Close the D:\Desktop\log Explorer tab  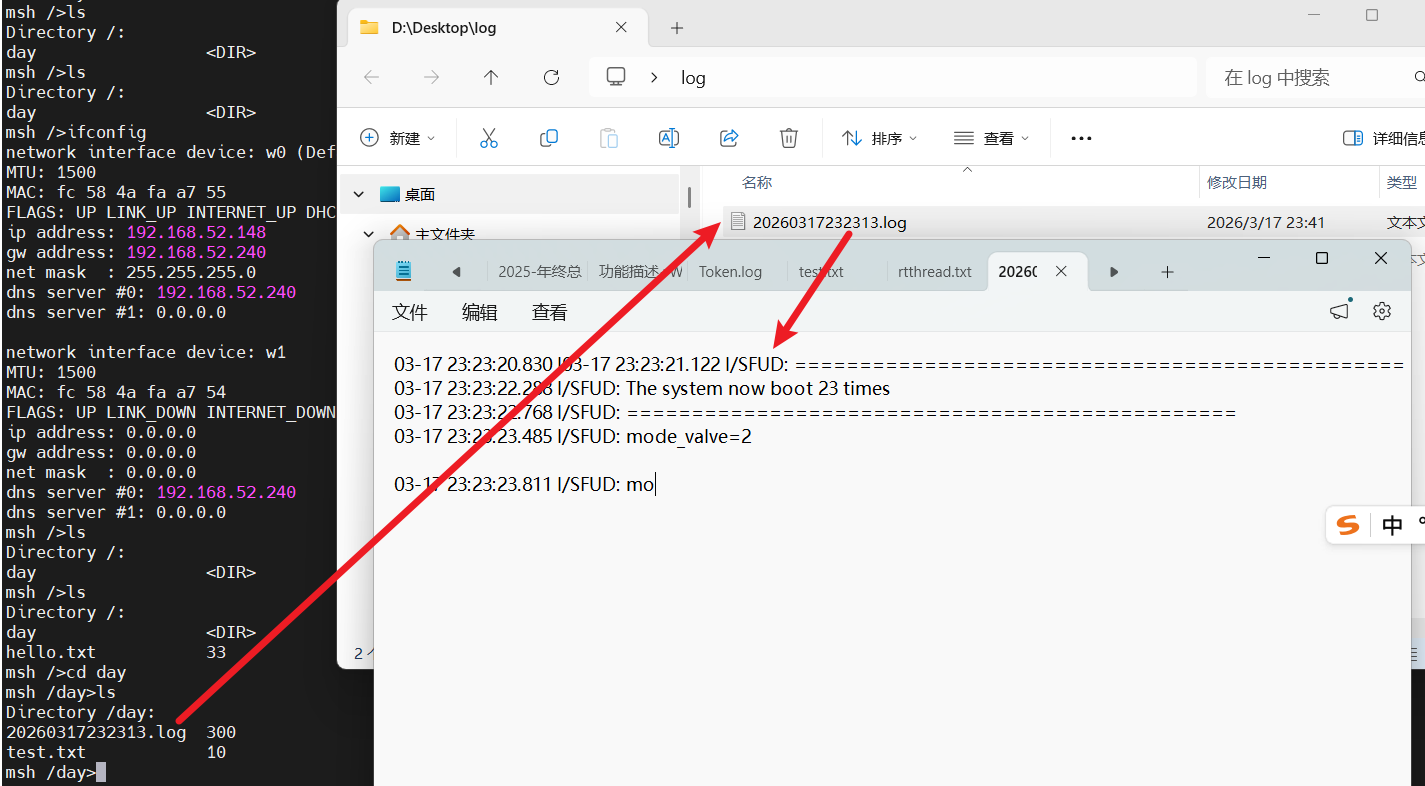pyautogui.click(x=621, y=27)
